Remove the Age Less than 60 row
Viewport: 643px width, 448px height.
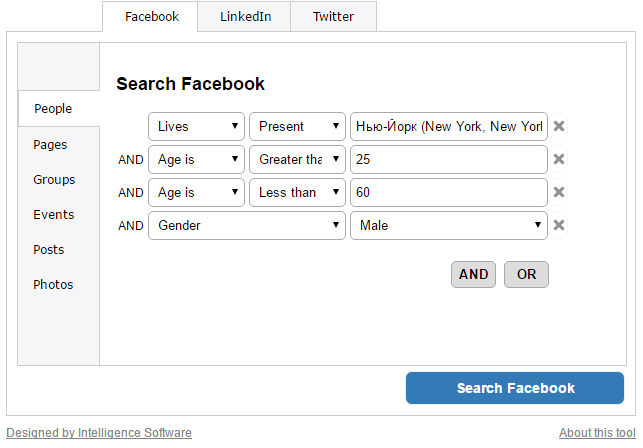tap(559, 192)
